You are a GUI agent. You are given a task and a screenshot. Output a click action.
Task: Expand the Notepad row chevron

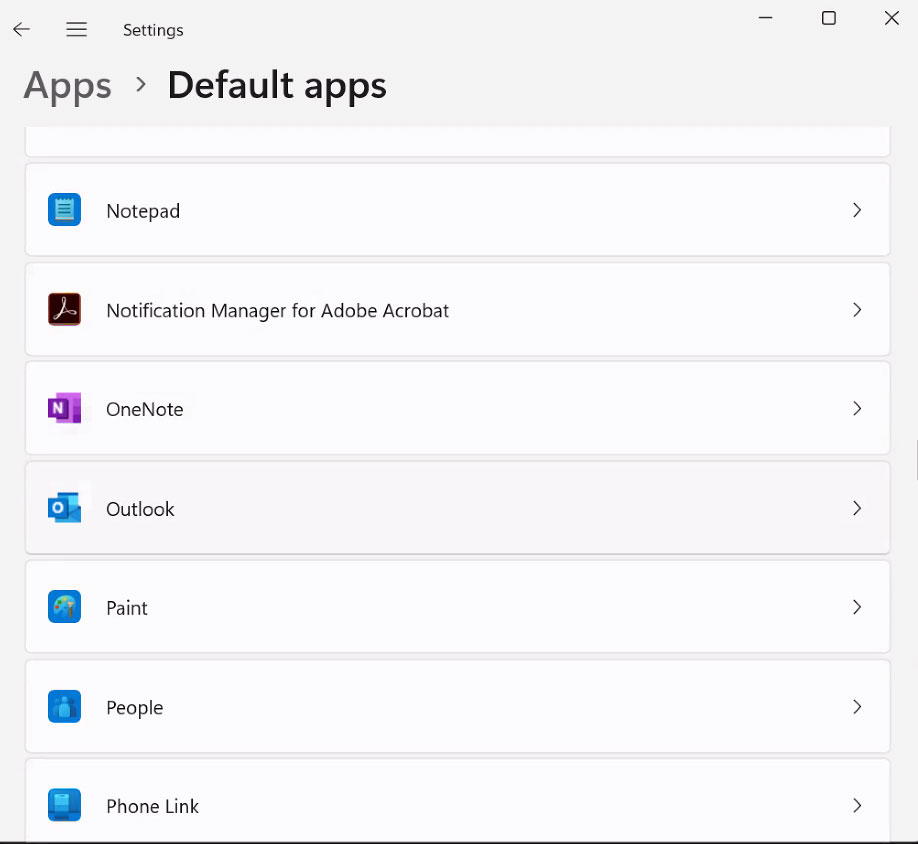pos(857,210)
